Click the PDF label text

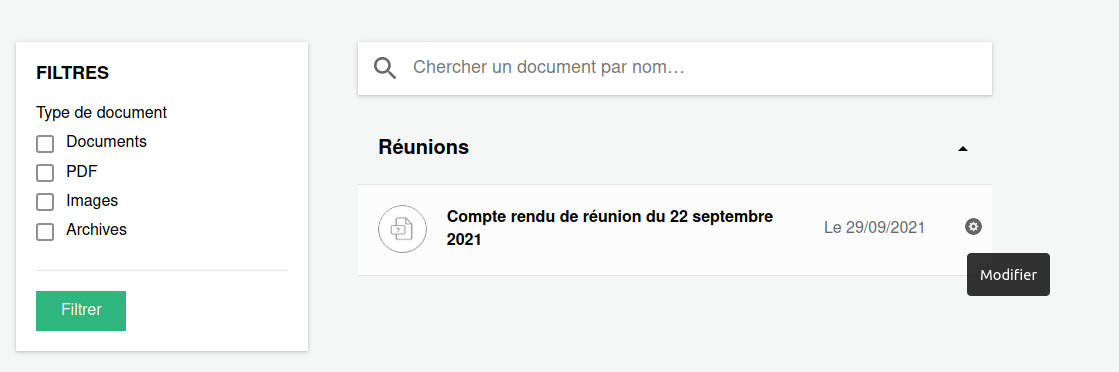coord(81,171)
